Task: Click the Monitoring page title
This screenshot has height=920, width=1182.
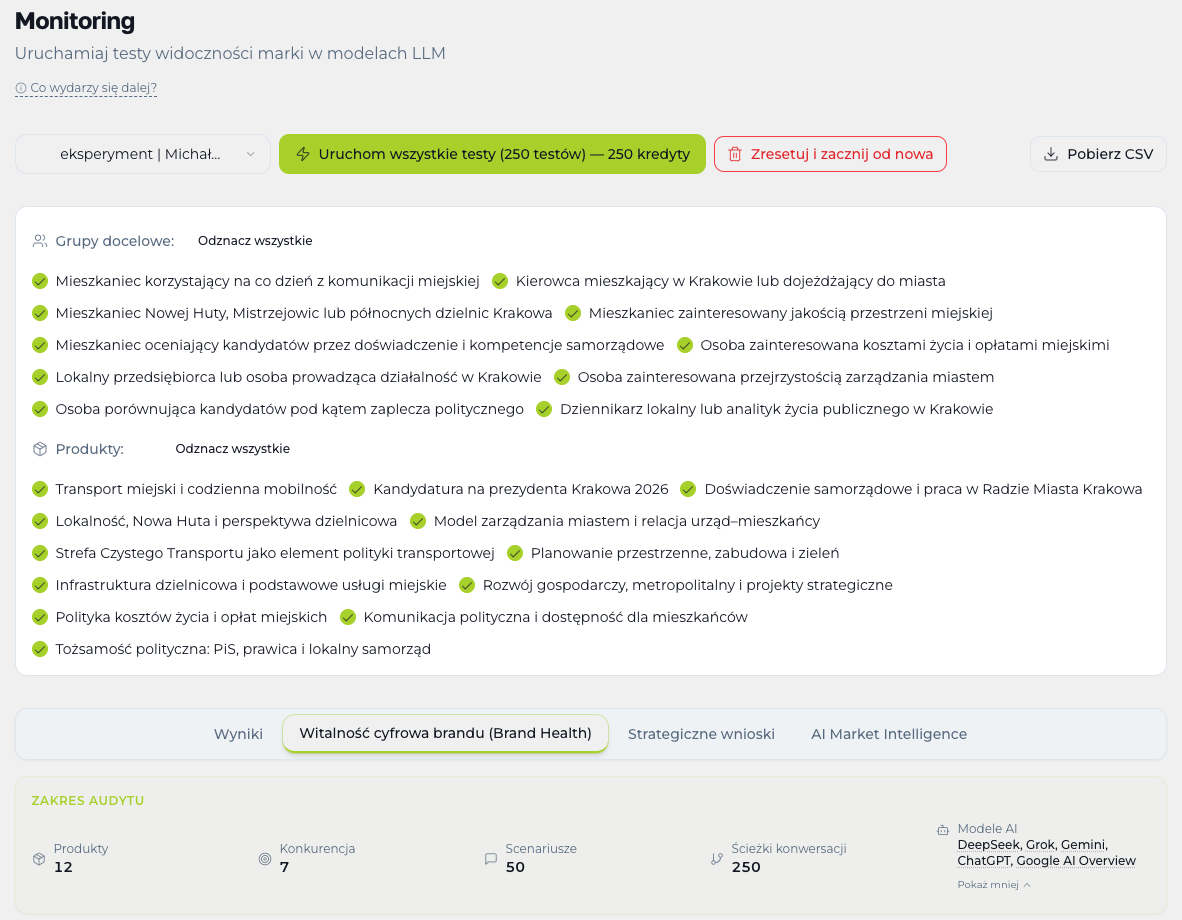Action: click(x=75, y=21)
